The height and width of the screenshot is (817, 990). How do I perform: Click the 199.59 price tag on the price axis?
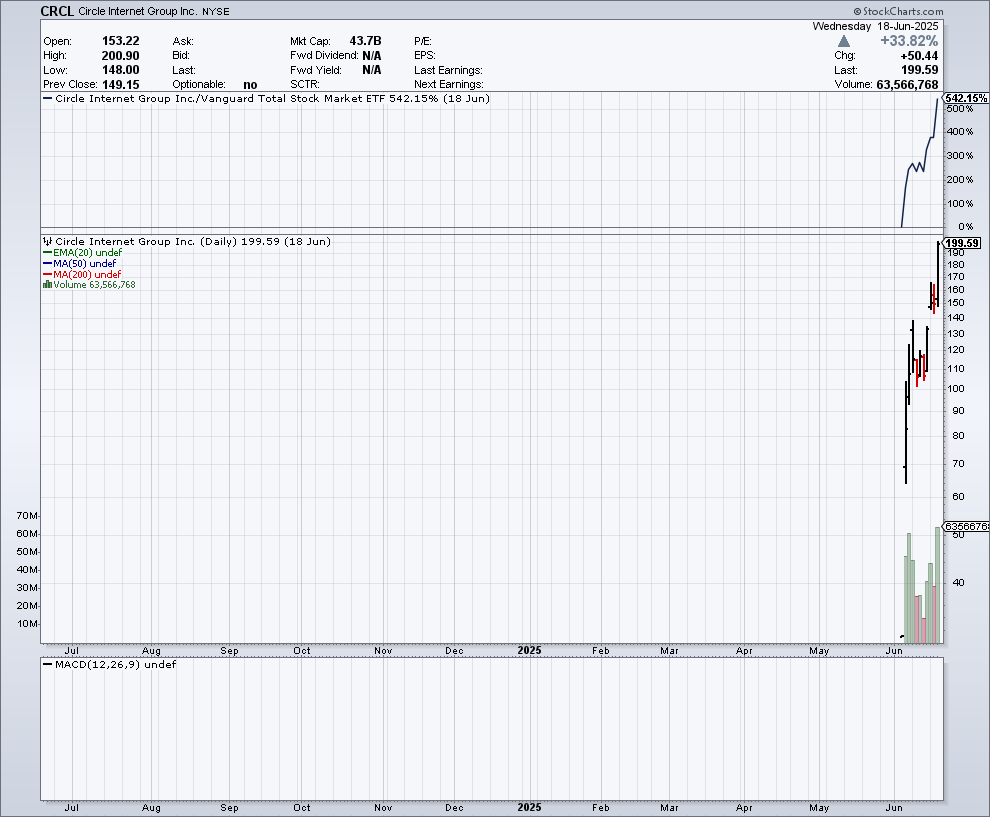point(962,243)
